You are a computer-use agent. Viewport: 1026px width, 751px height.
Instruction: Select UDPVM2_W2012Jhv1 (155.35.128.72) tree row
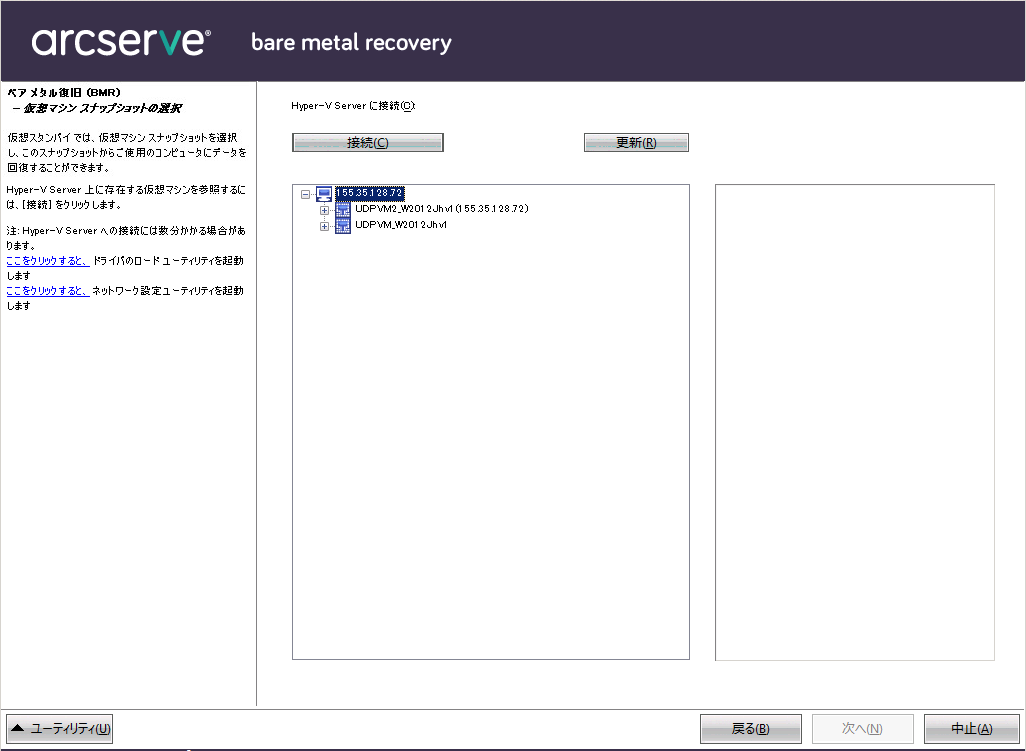[442, 209]
